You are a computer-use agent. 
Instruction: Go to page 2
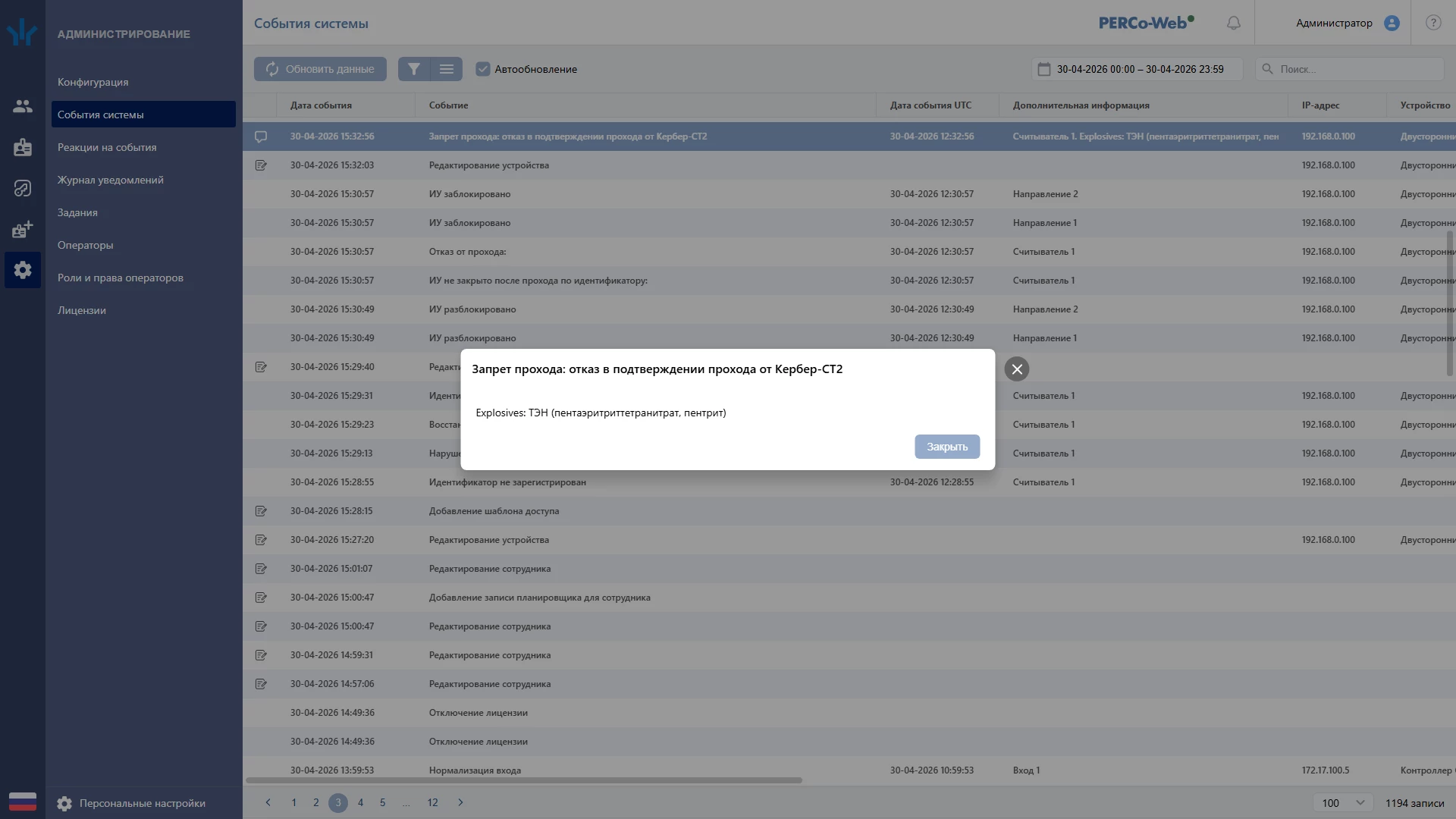click(316, 802)
